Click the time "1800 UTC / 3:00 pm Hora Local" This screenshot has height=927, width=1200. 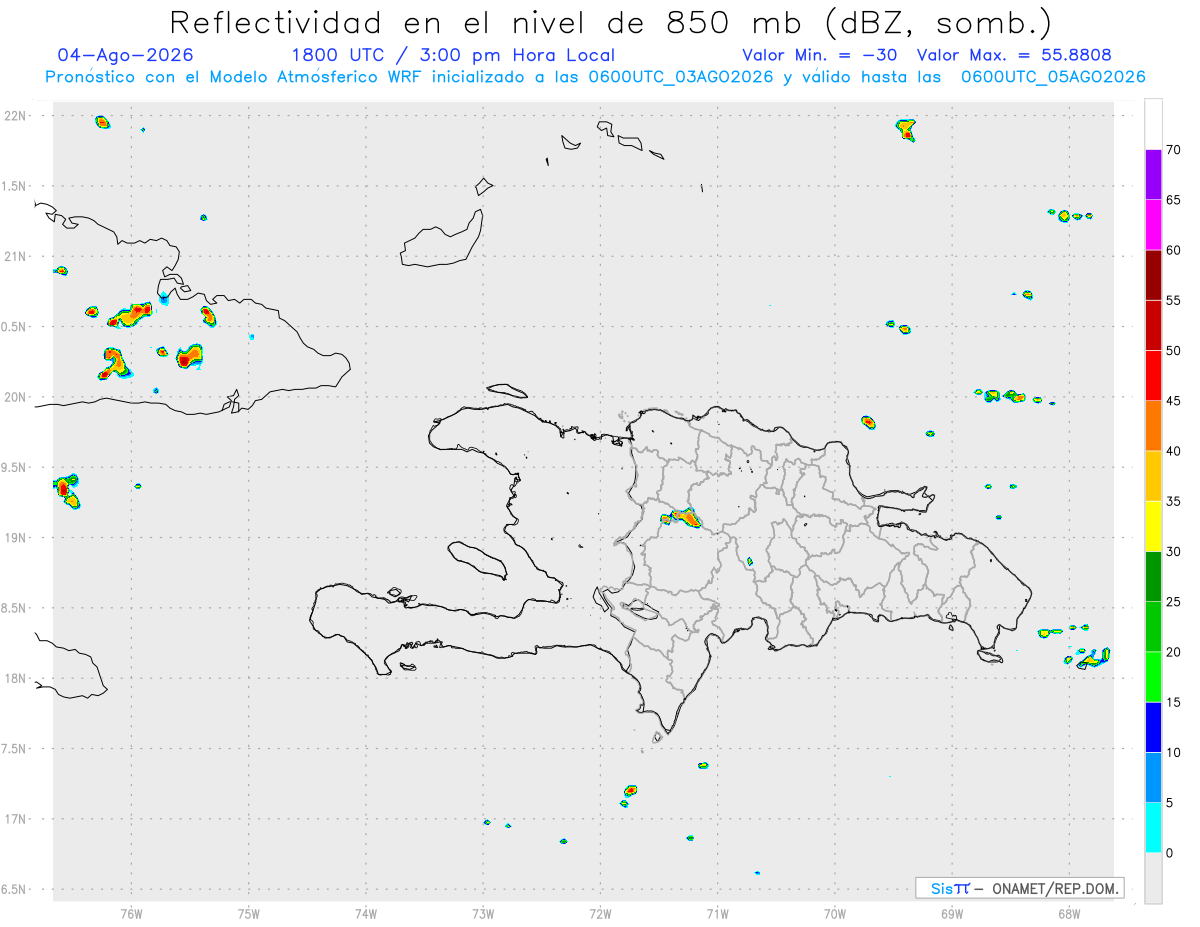(453, 55)
